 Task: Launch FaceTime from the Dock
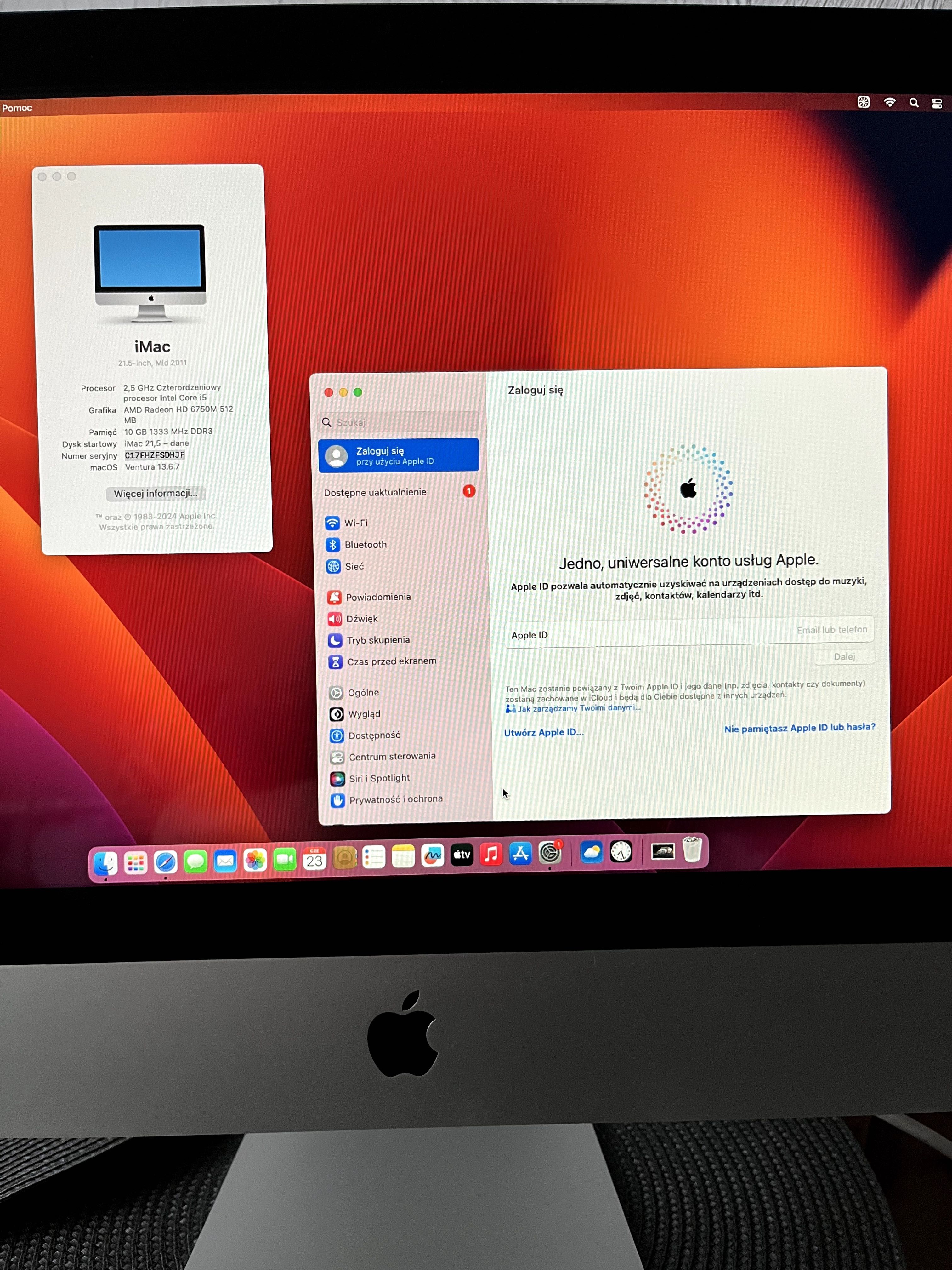[x=285, y=860]
